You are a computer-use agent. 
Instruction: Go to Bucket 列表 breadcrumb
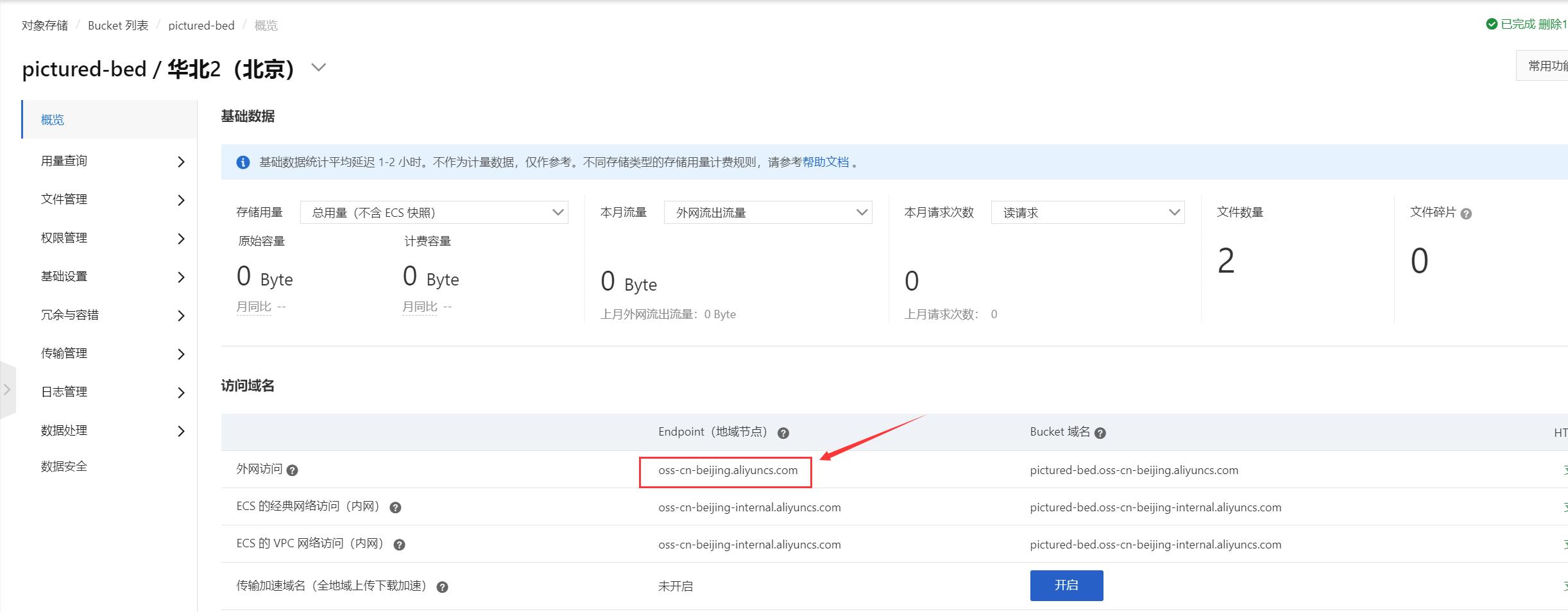coord(118,26)
